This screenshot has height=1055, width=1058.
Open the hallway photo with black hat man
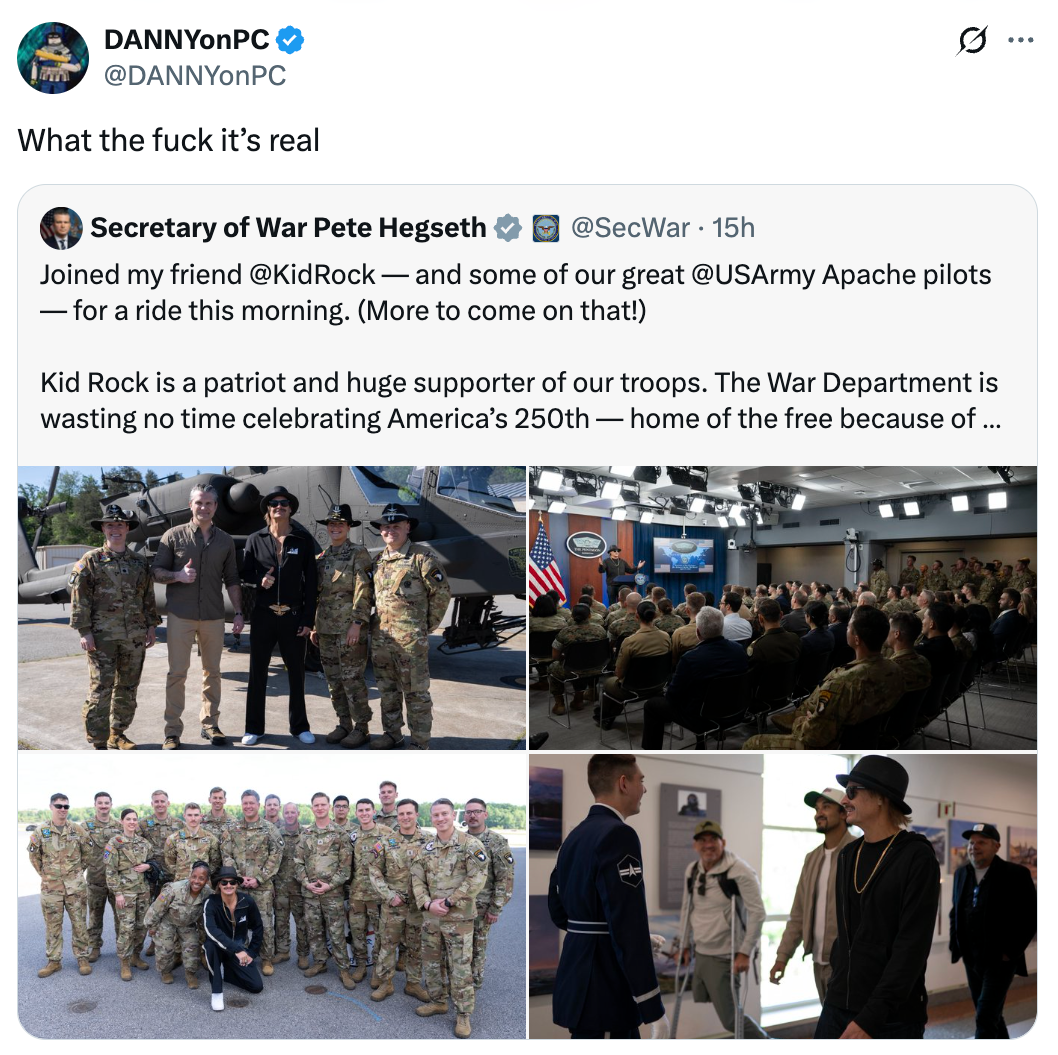(783, 896)
